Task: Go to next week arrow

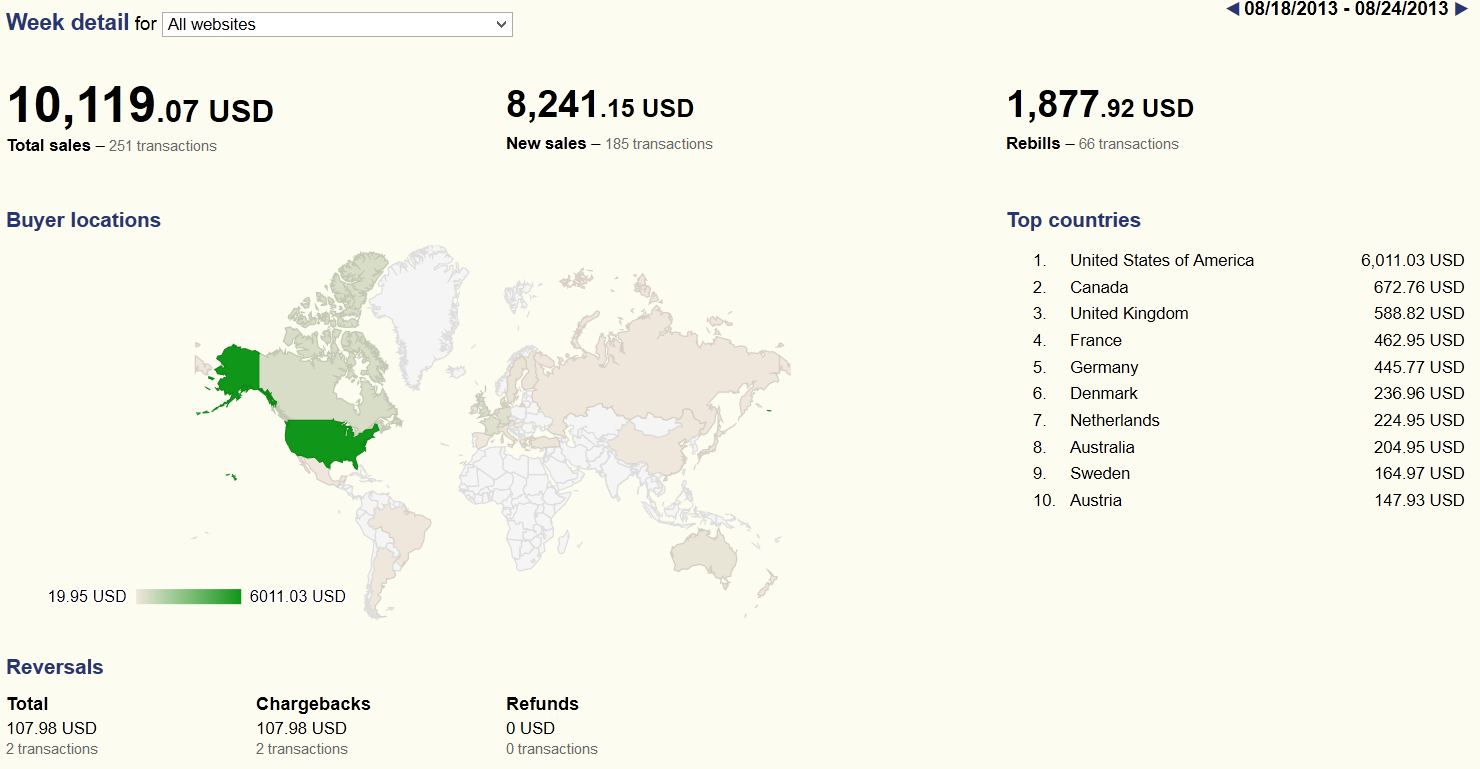Action: pos(1462,10)
